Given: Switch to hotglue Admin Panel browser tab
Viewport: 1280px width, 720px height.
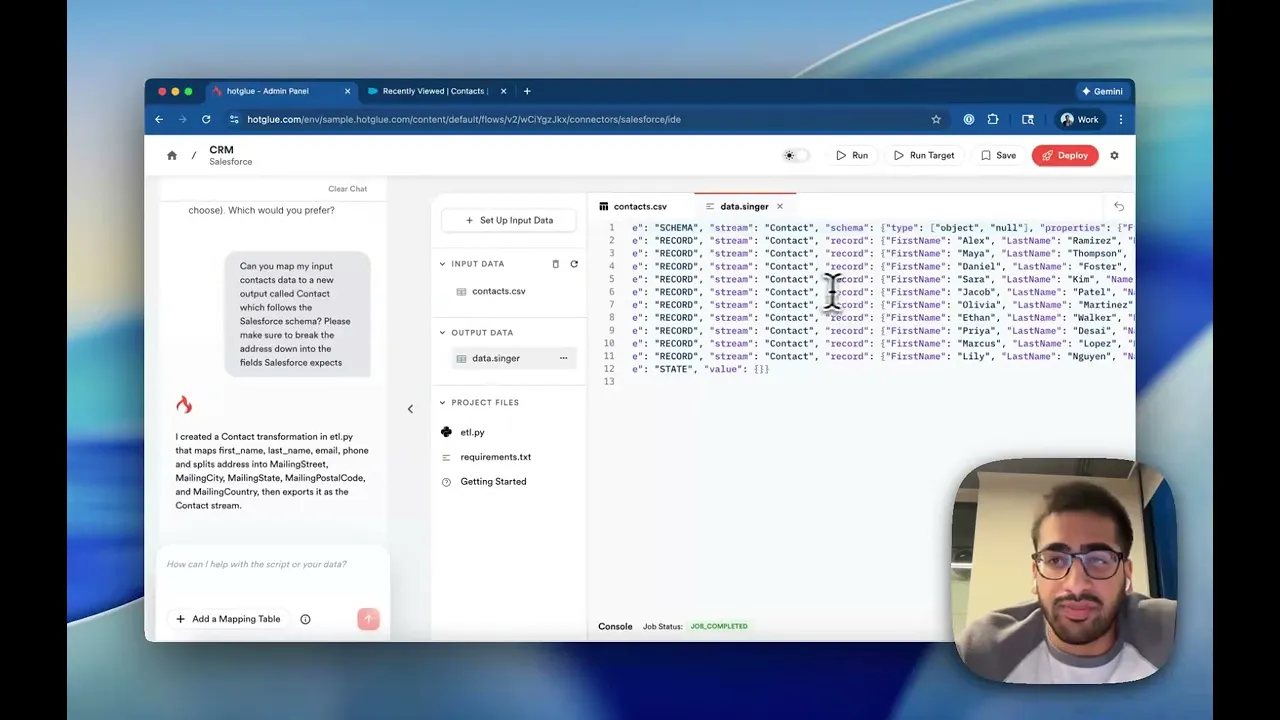Looking at the screenshot, I should [270, 91].
